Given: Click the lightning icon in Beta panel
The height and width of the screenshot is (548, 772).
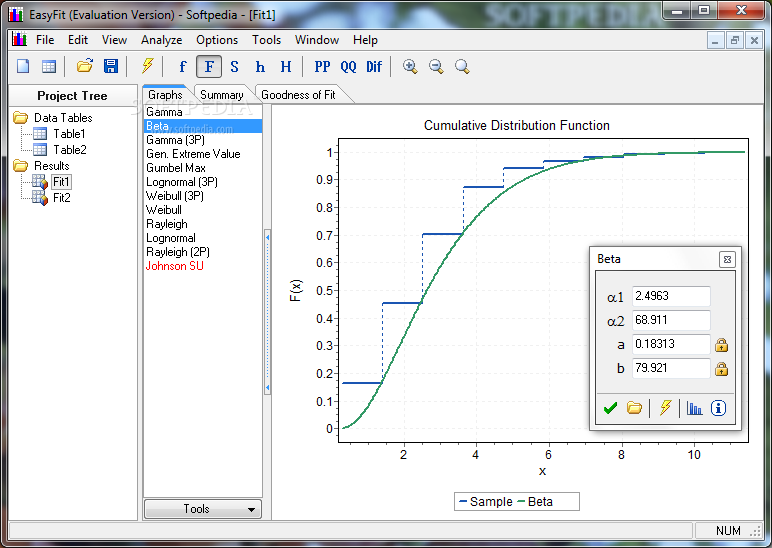Looking at the screenshot, I should tap(665, 408).
